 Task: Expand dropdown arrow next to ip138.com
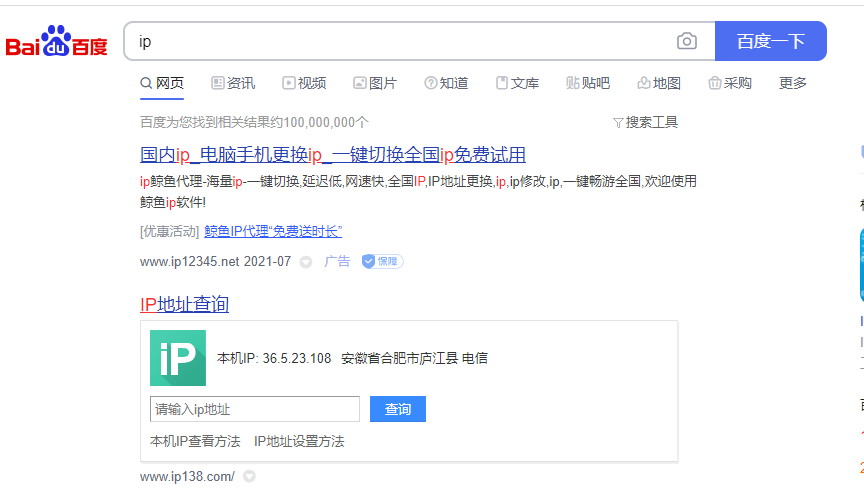pos(249,477)
